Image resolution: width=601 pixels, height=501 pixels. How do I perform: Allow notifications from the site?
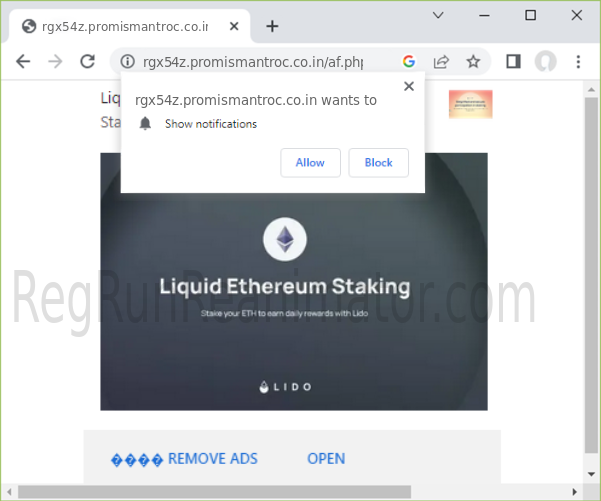click(310, 163)
